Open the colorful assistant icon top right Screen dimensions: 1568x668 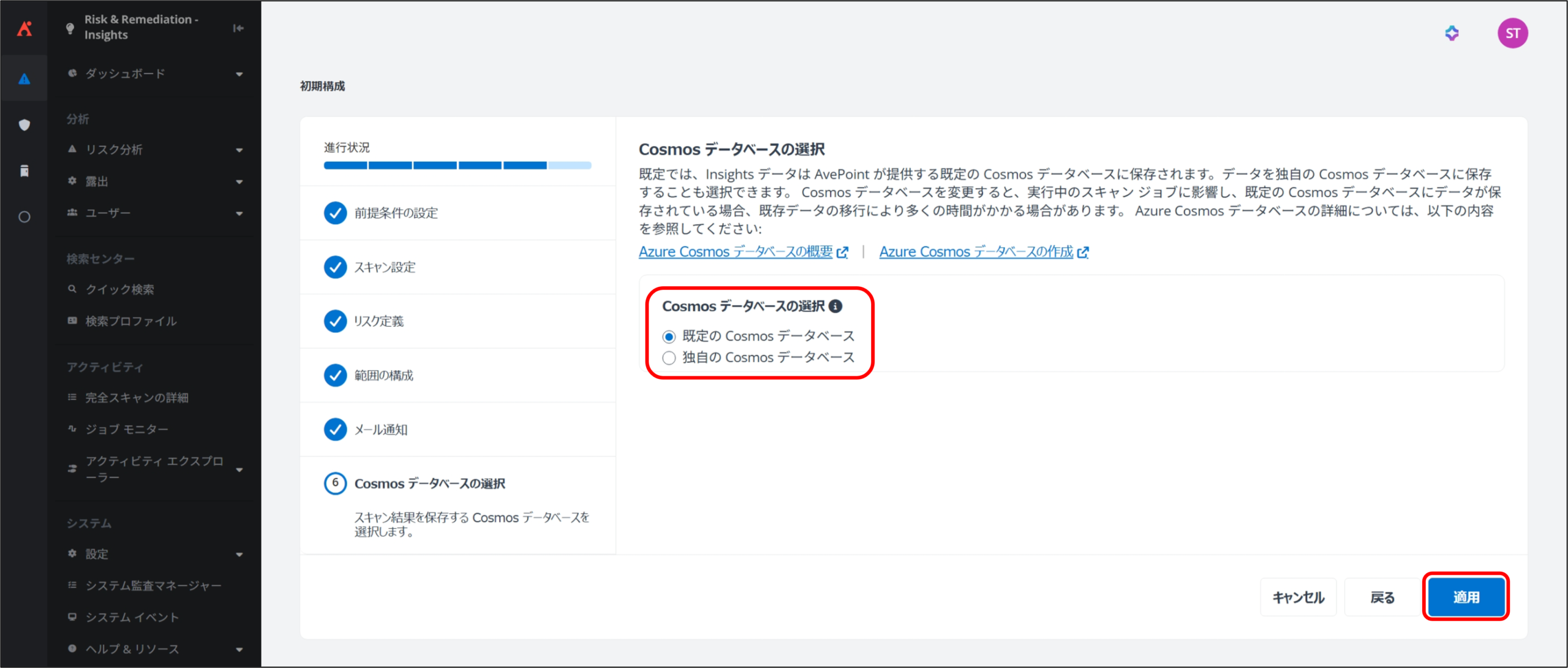[1451, 33]
